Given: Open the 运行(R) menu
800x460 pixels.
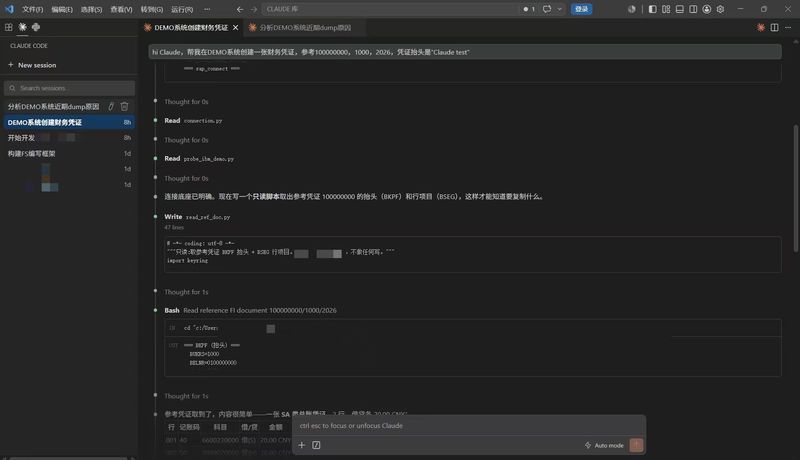Looking at the screenshot, I should click(182, 9).
